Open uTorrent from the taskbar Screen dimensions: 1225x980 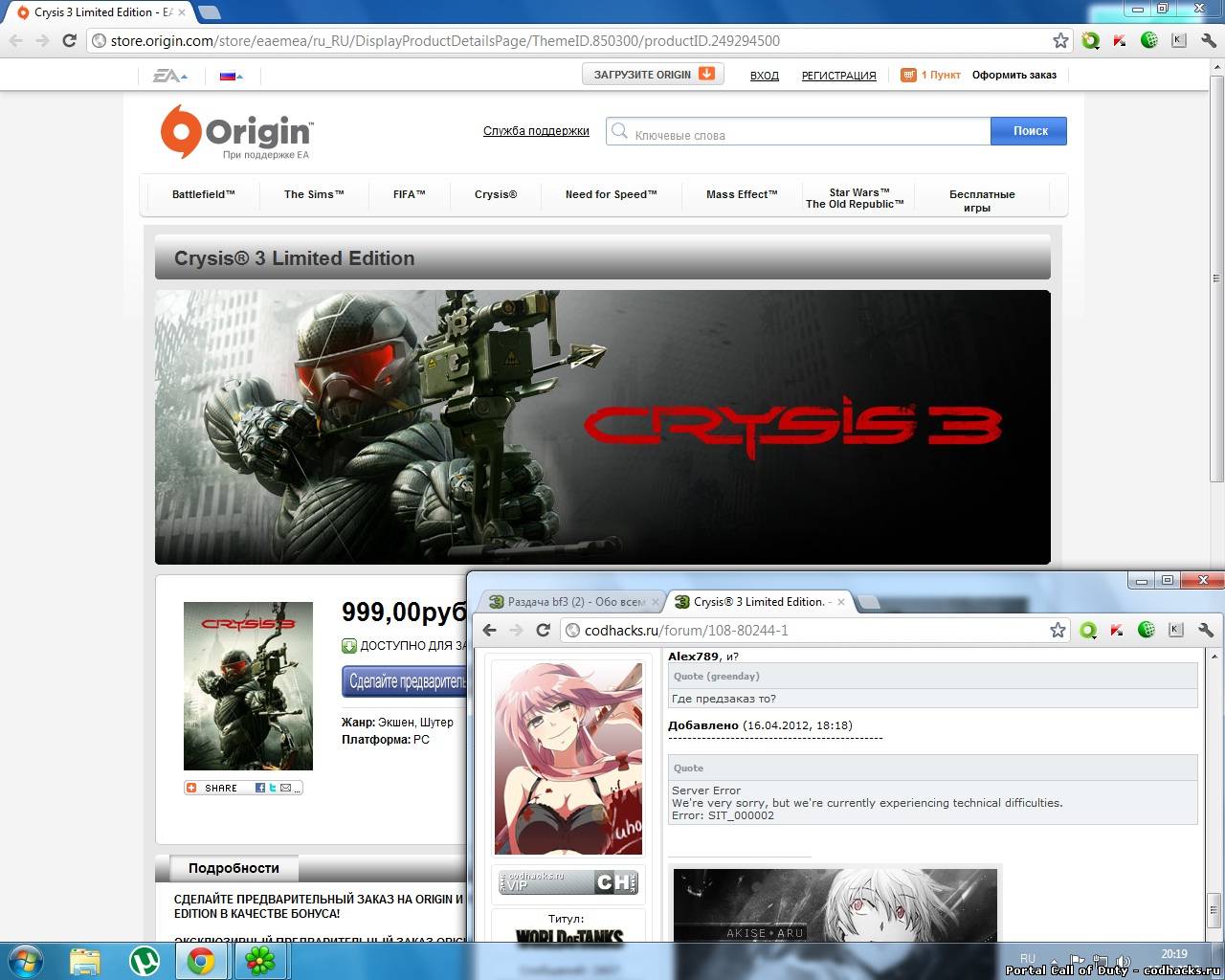coord(145,961)
